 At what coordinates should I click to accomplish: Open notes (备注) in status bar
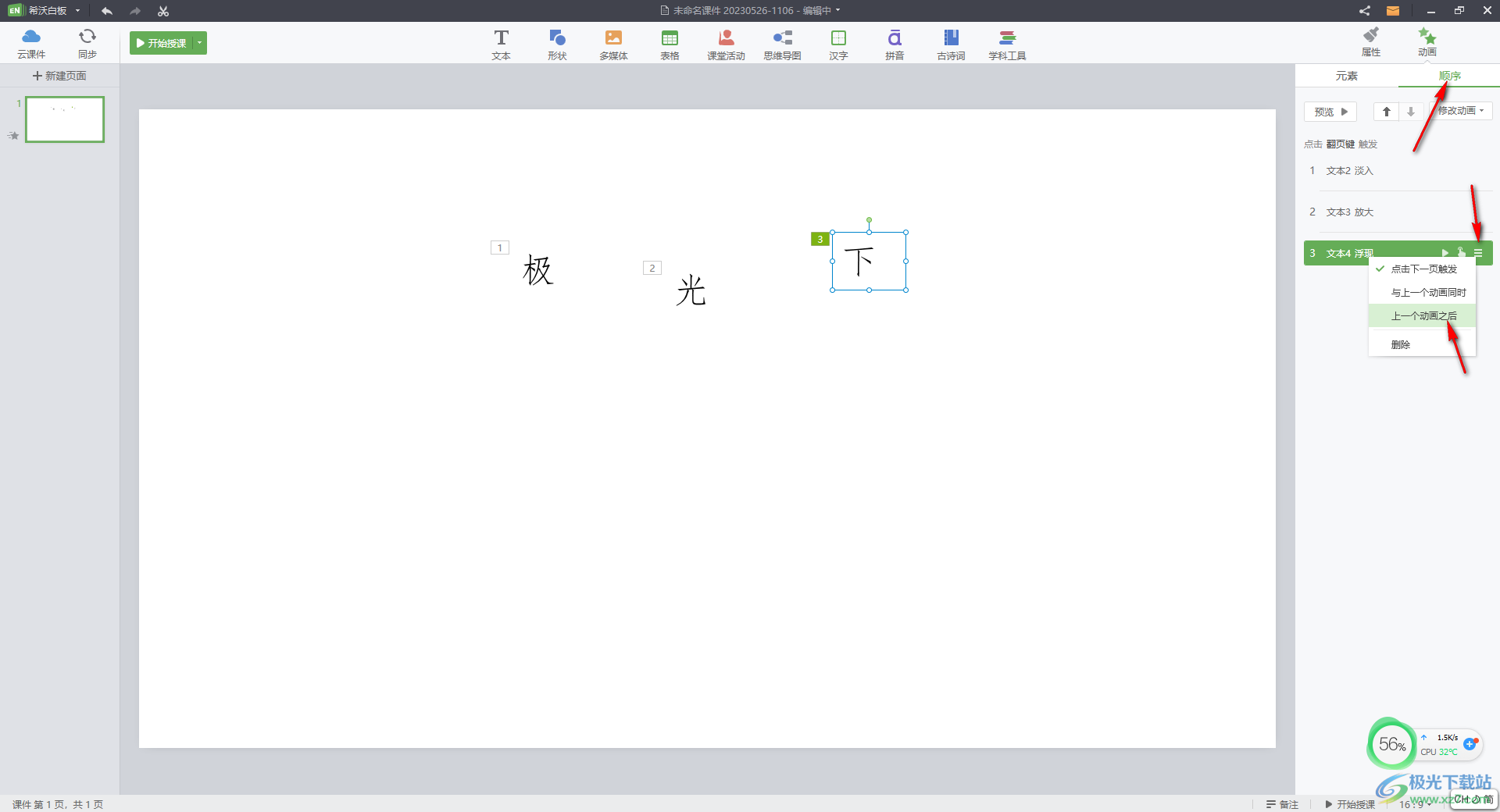tap(1282, 804)
